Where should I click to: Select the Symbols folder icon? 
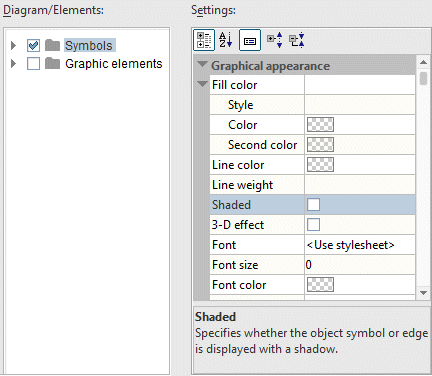click(x=52, y=45)
